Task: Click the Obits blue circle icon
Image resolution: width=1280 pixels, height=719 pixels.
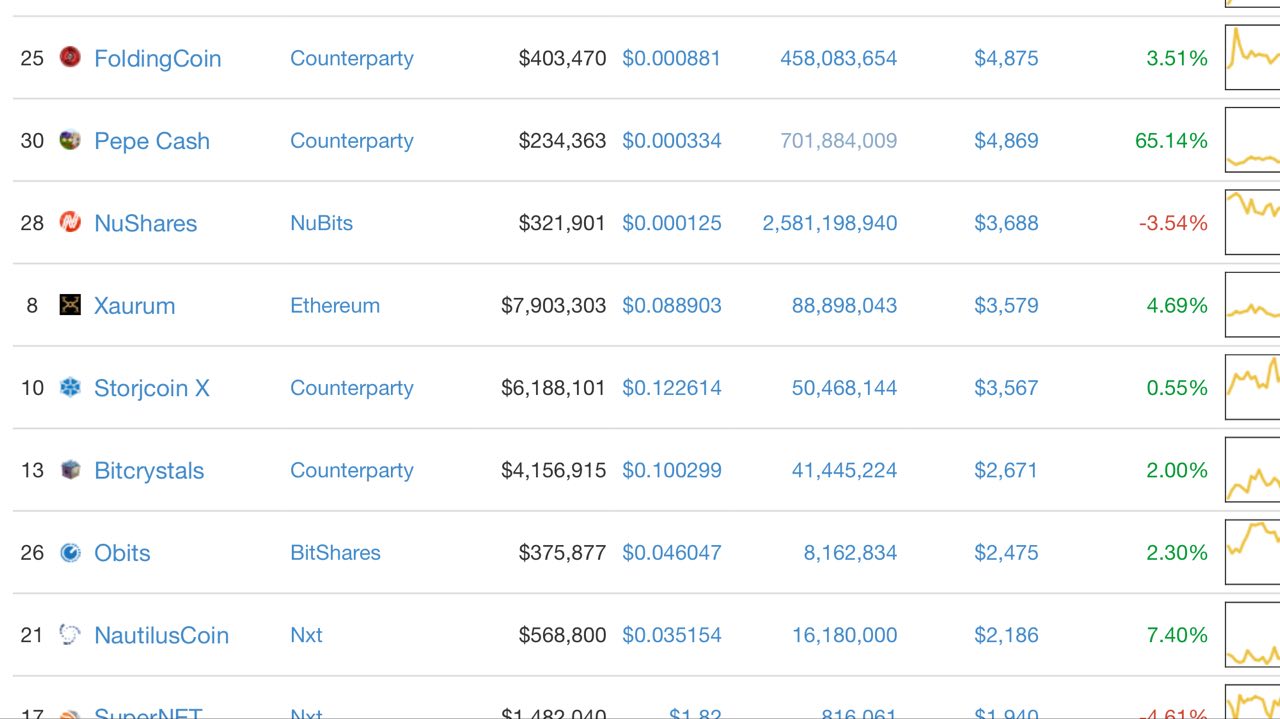Action: (x=70, y=552)
